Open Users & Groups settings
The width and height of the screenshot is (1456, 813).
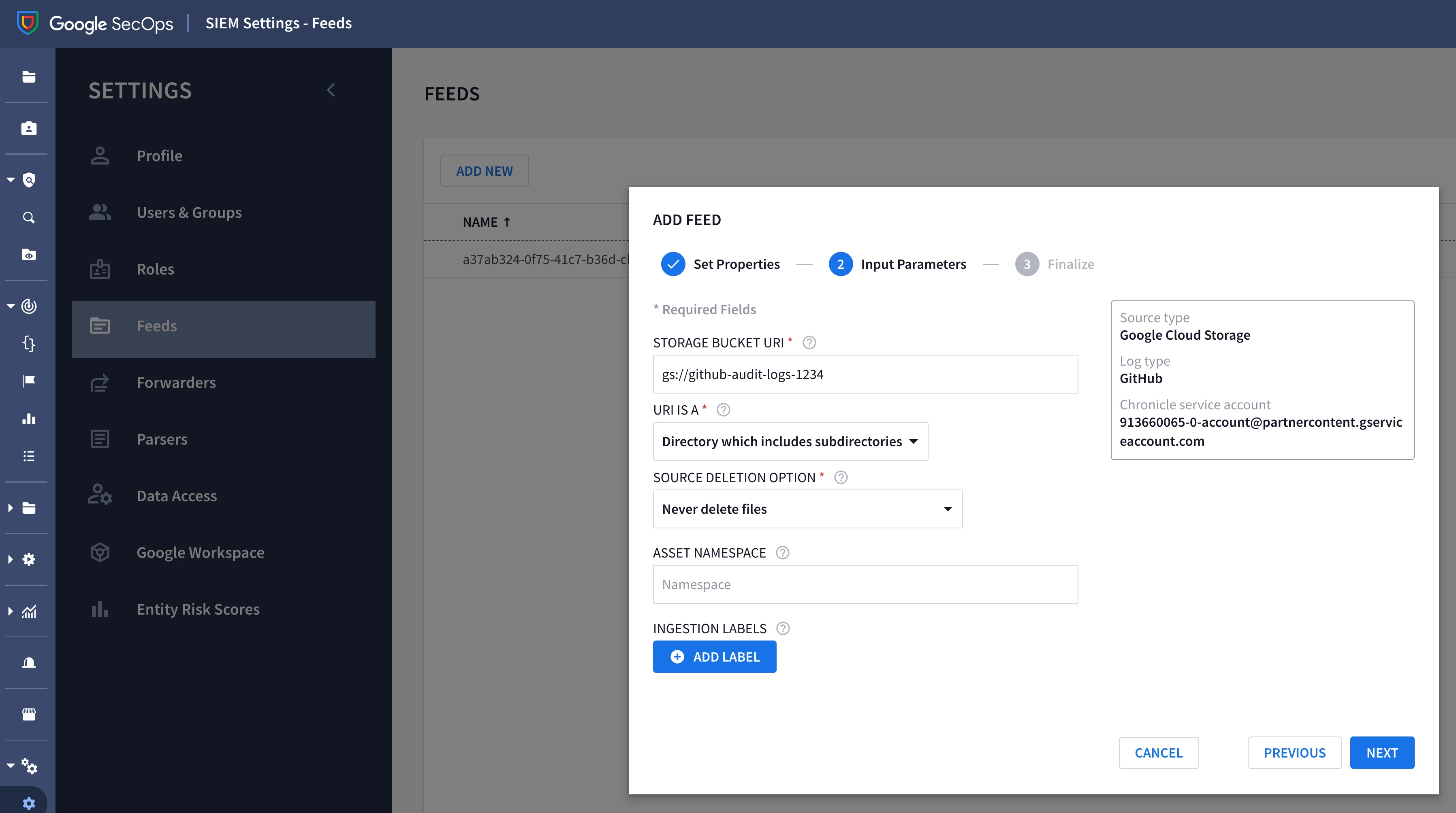(x=223, y=213)
